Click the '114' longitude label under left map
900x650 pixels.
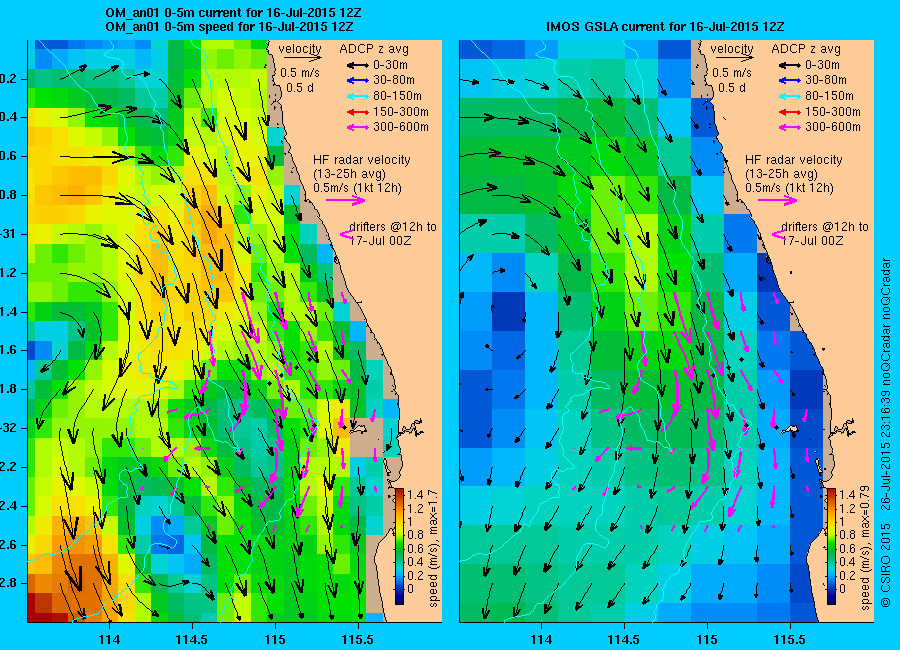(x=109, y=640)
